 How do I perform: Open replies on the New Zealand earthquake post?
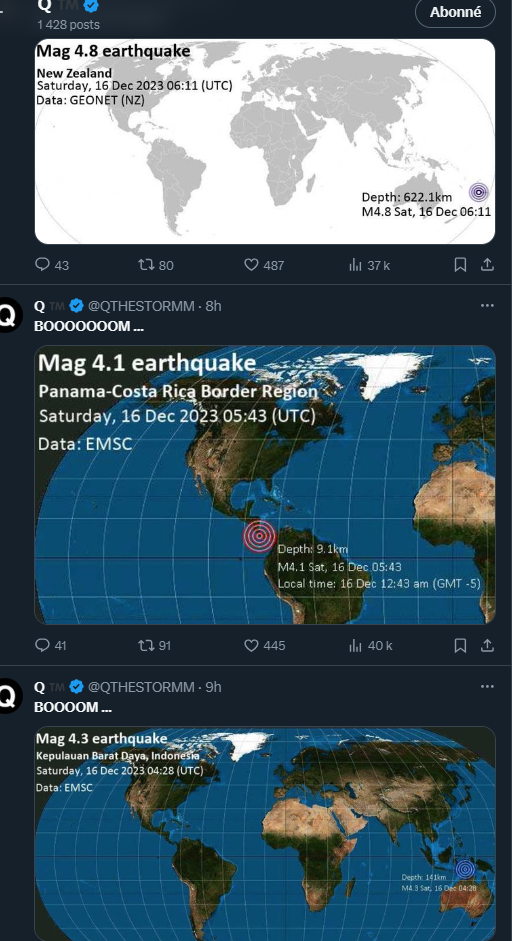pos(52,265)
